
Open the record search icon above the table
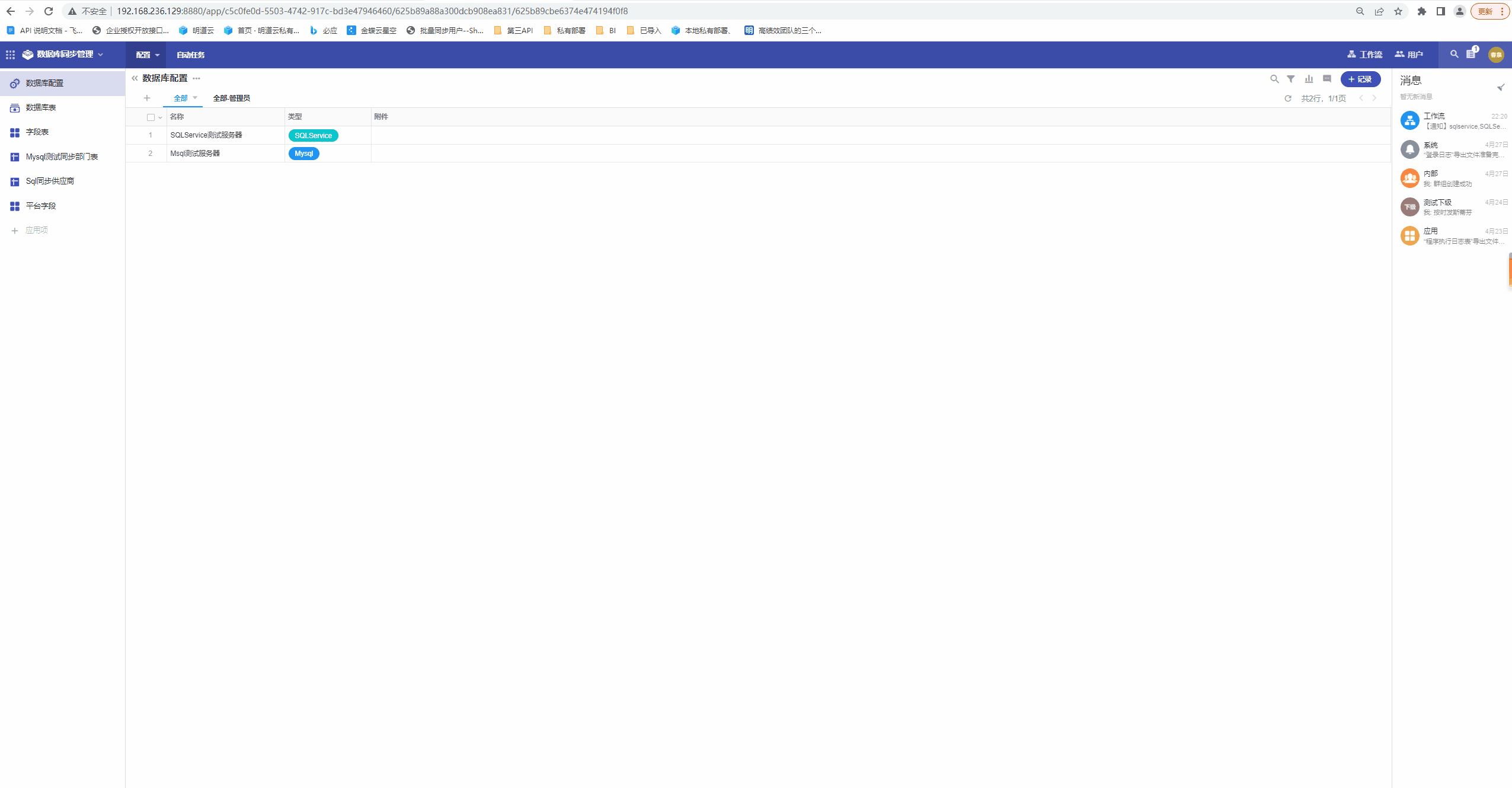point(1273,78)
